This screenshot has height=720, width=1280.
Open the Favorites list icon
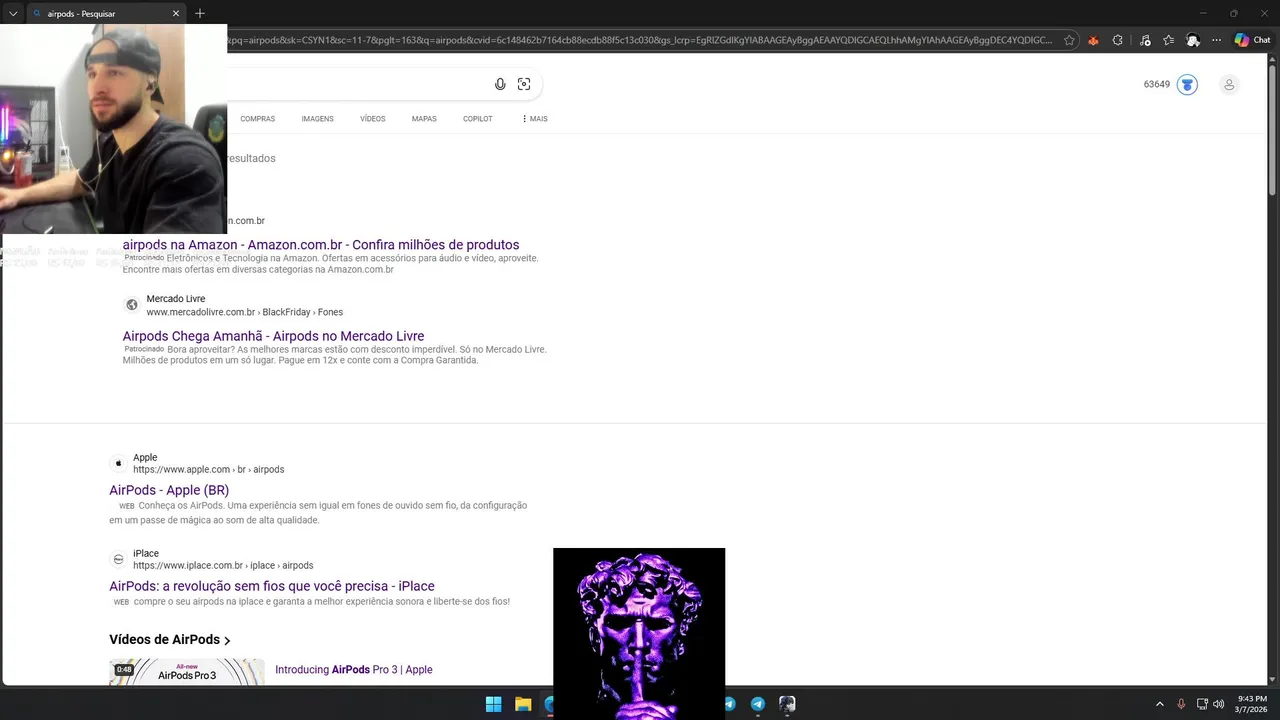[x=1168, y=41]
